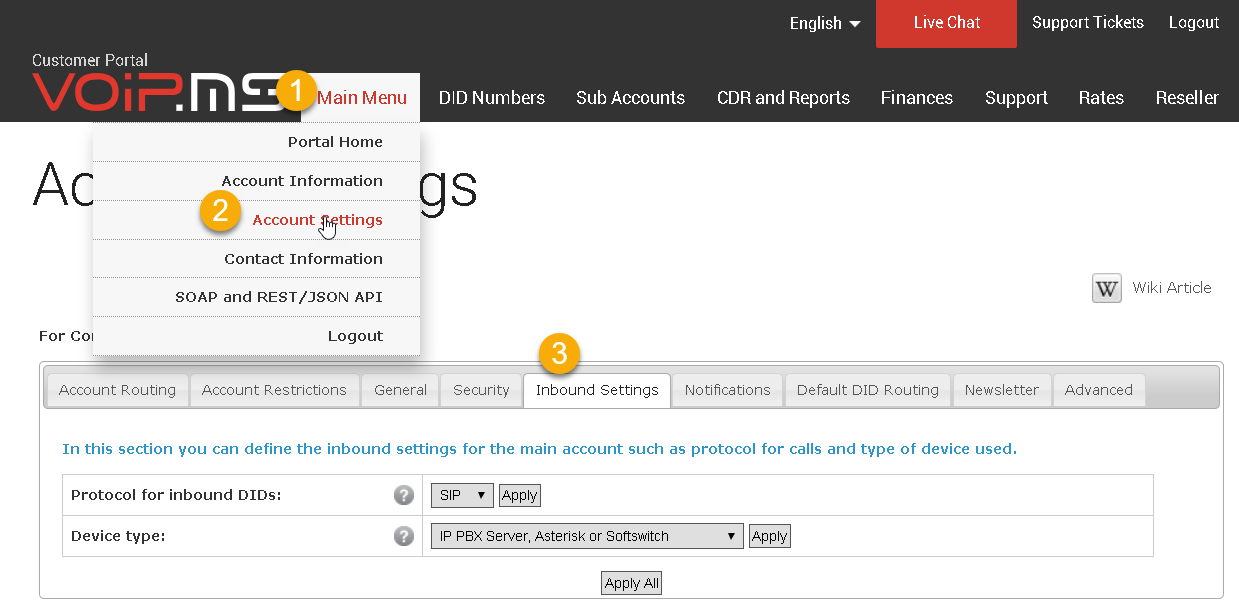
Task: Open the Wiki Article icon
Action: click(x=1106, y=288)
